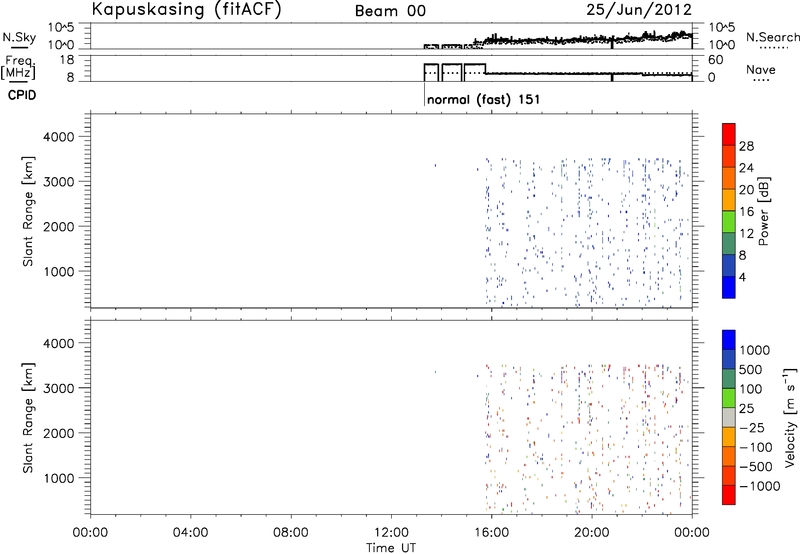Screen dimensions: 800x554
Task: Click the 'Nave' legend label
Action: (x=761, y=69)
